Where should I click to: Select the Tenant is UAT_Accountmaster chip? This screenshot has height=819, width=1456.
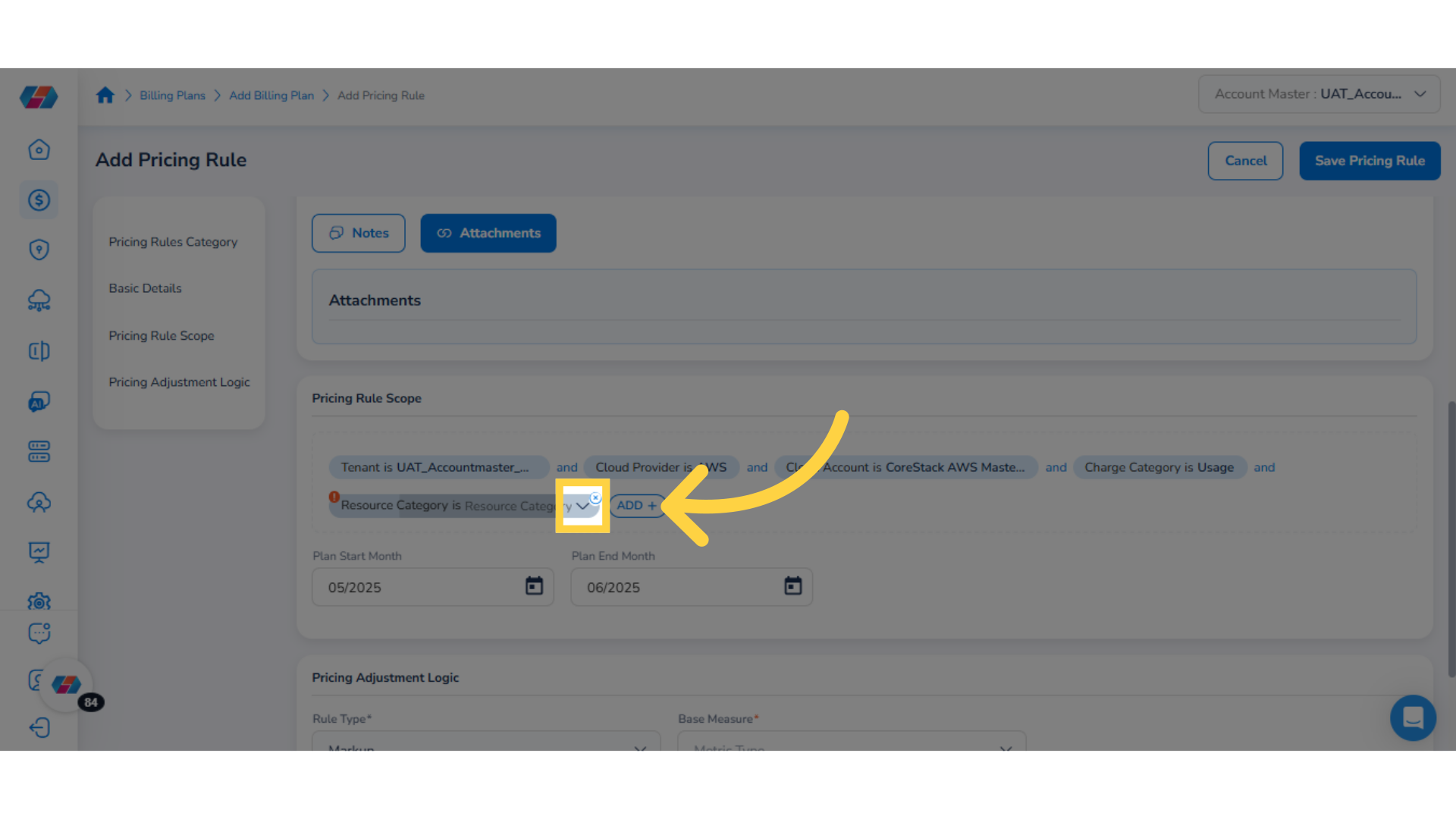pyautogui.click(x=439, y=467)
